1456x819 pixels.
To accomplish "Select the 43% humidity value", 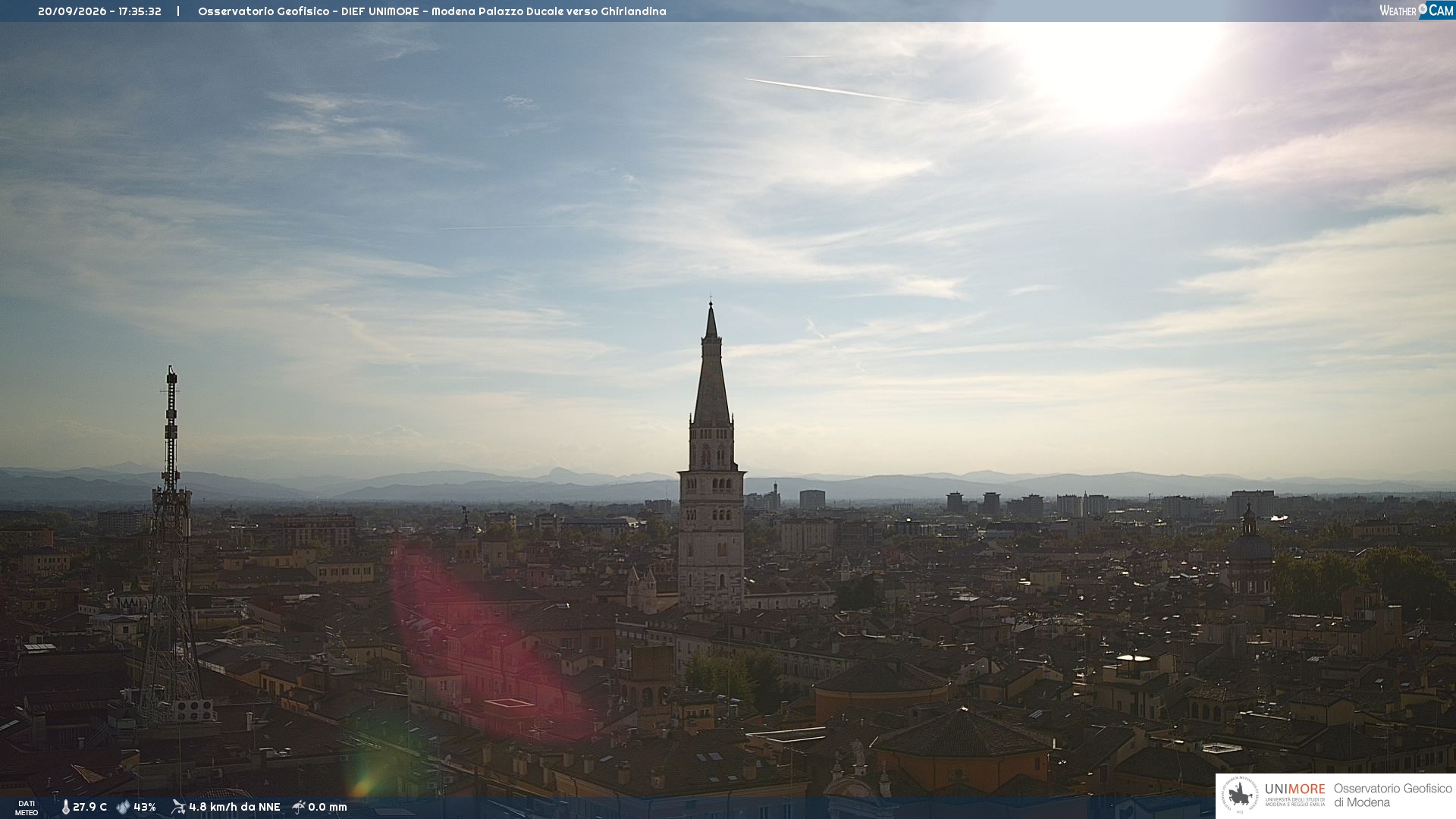I will (145, 808).
